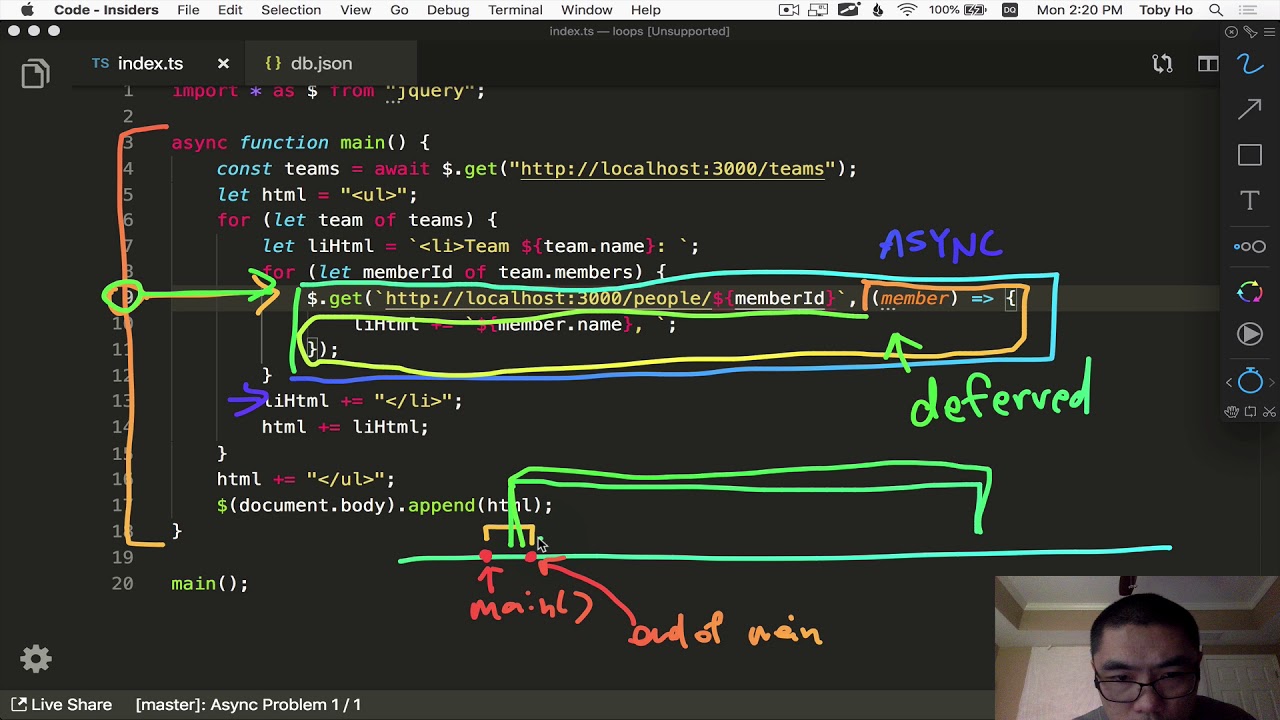Screen dimensions: 1280x720
Task: Click the hand pan tool icon
Action: [x=1232, y=412]
